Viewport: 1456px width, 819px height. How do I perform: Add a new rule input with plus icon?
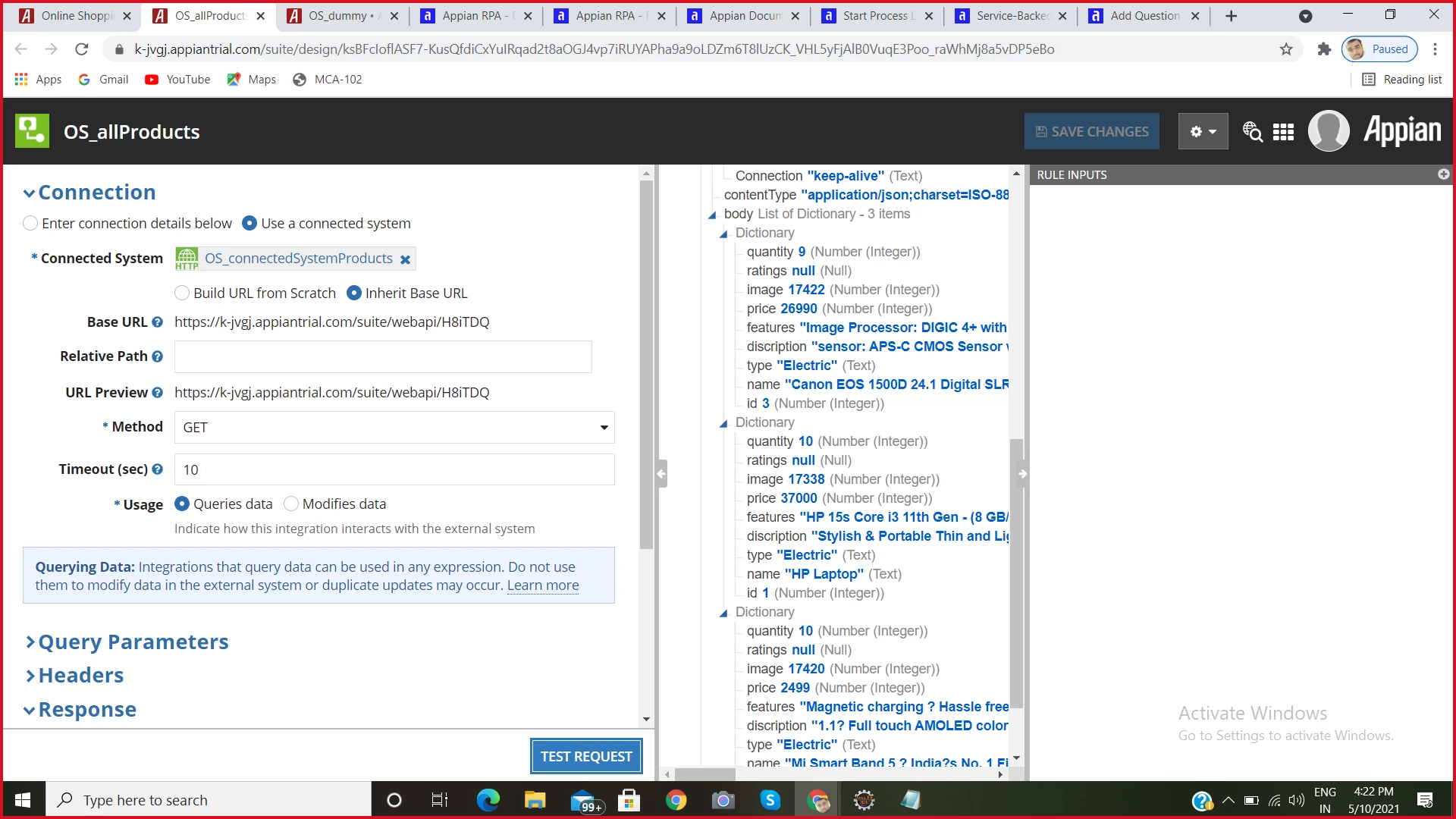pos(1443,174)
